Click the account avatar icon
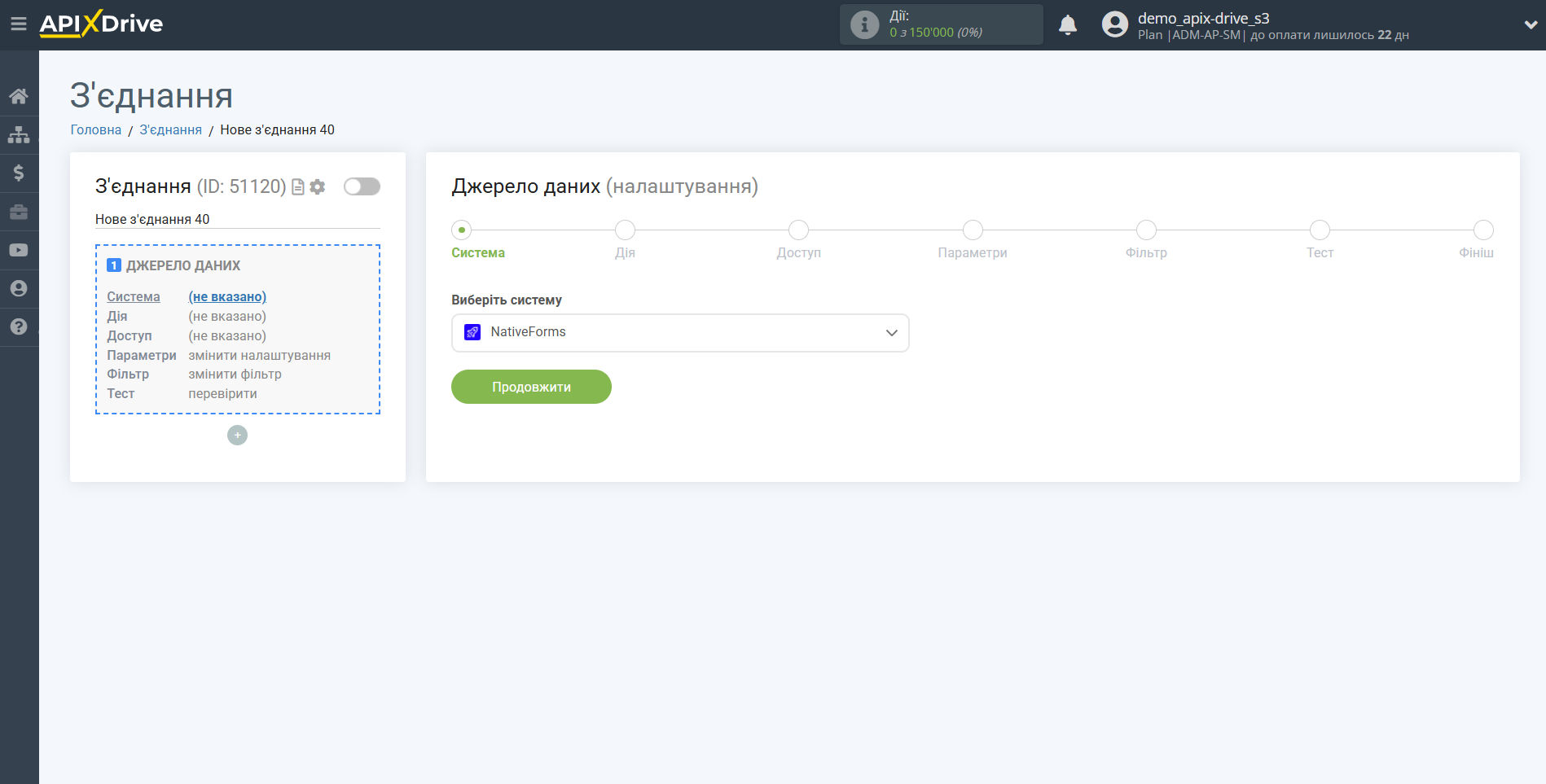 (x=1115, y=24)
